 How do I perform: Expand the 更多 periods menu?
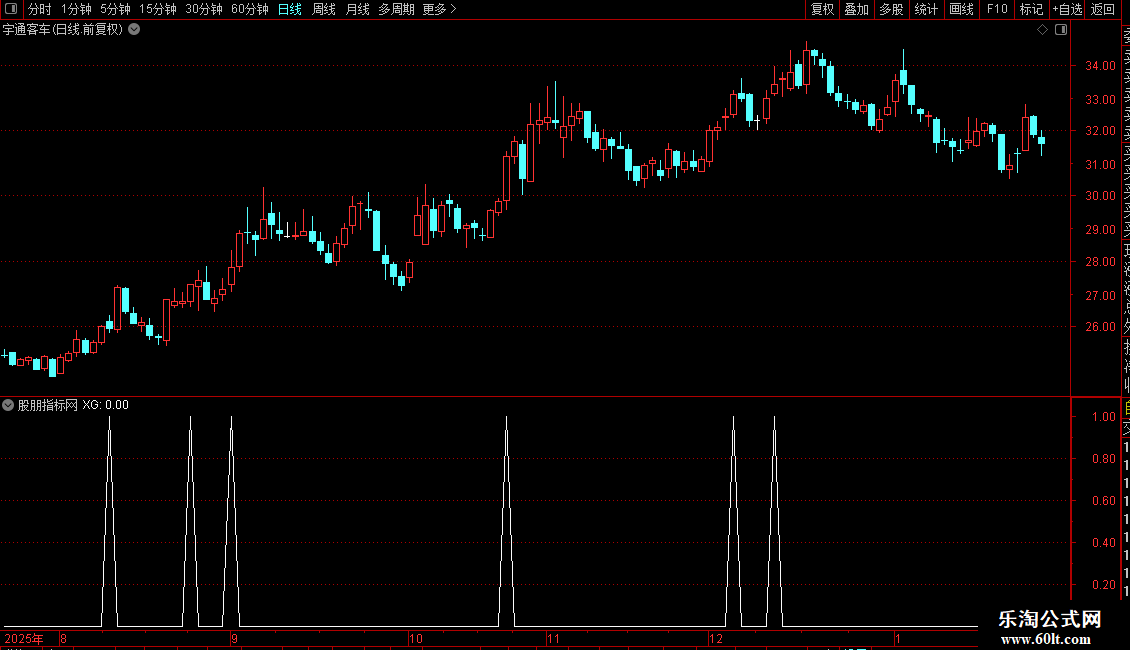click(x=439, y=9)
